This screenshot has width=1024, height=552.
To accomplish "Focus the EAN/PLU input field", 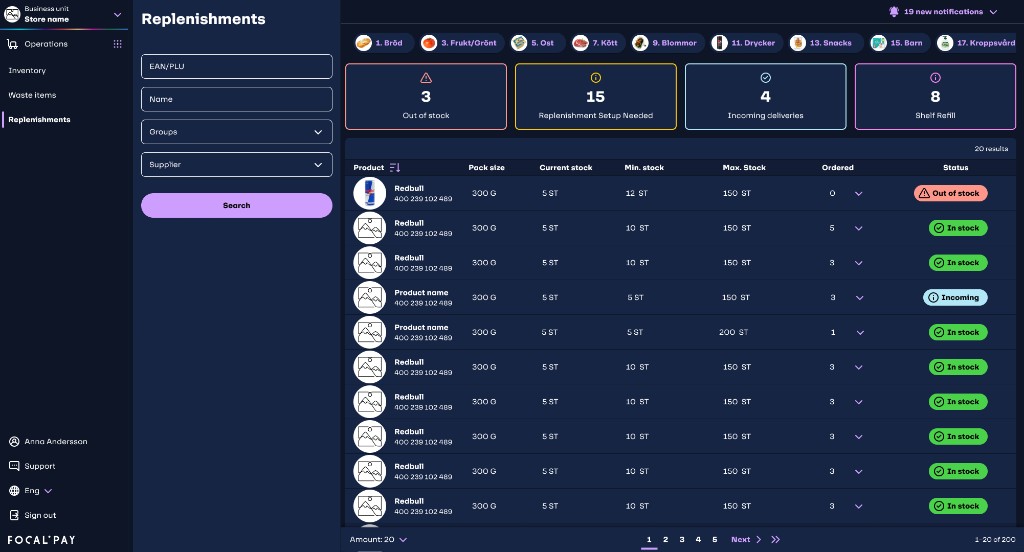I will tap(236, 67).
